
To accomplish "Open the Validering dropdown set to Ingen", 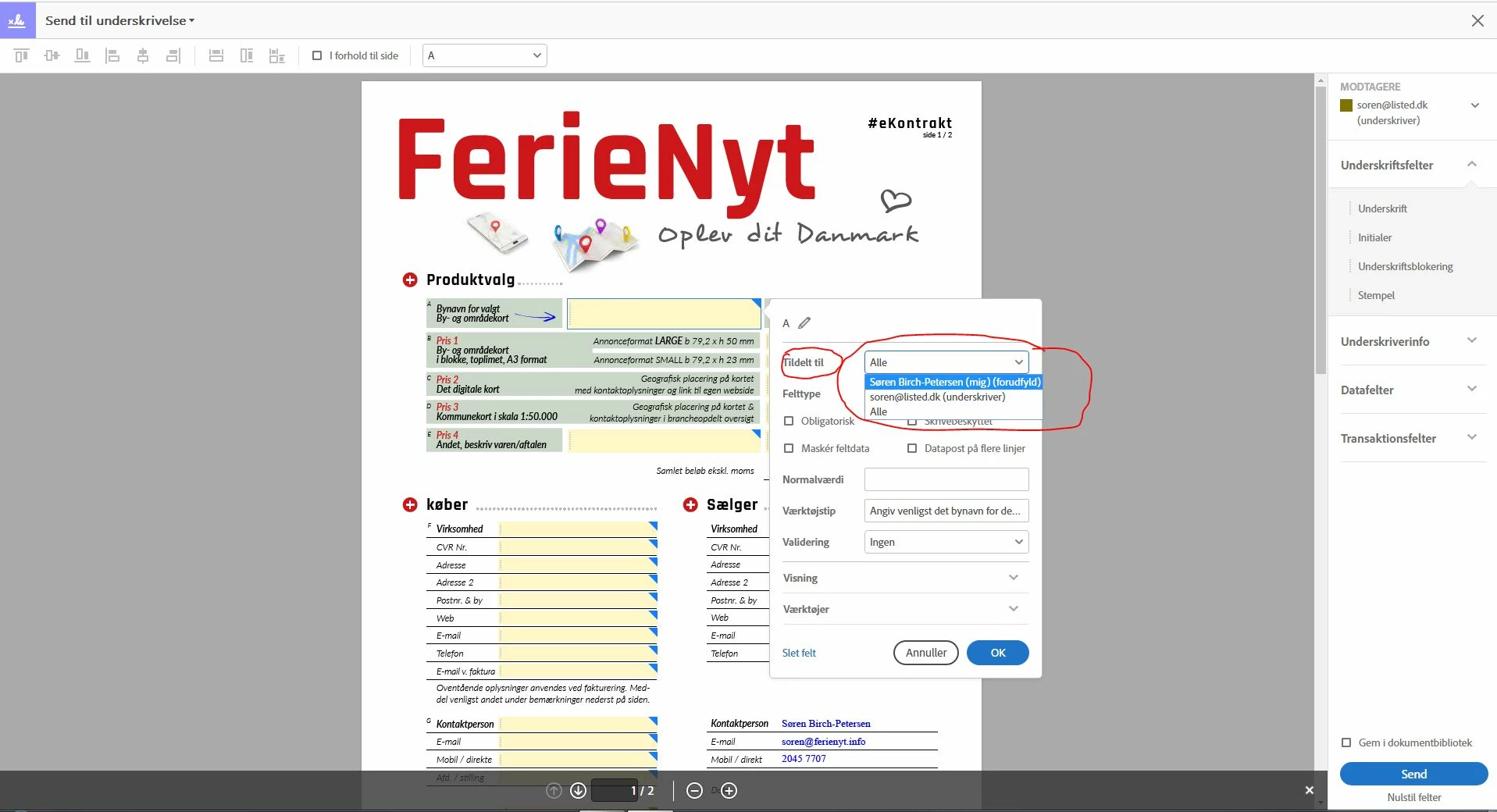I will click(946, 542).
